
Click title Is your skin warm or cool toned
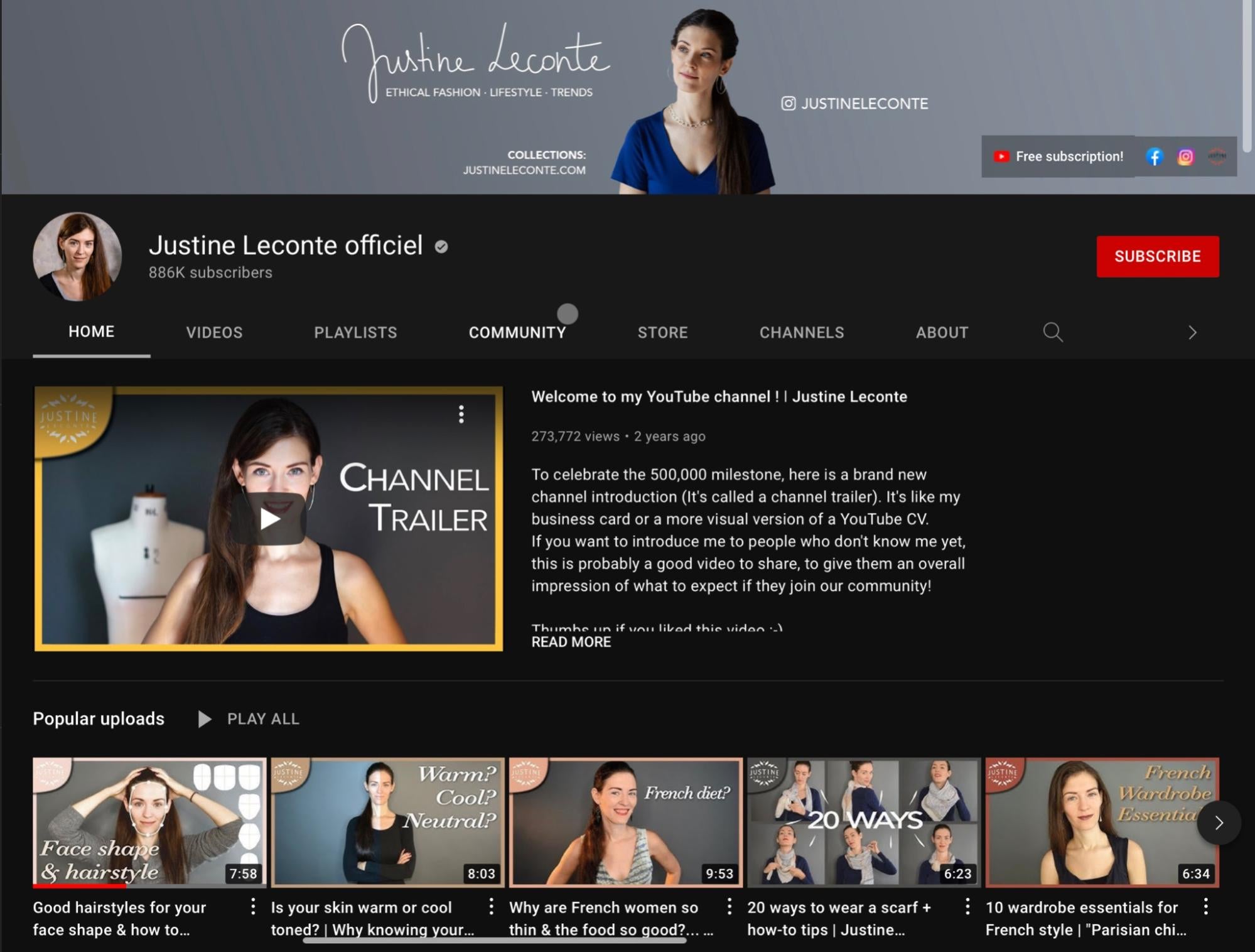click(x=372, y=919)
